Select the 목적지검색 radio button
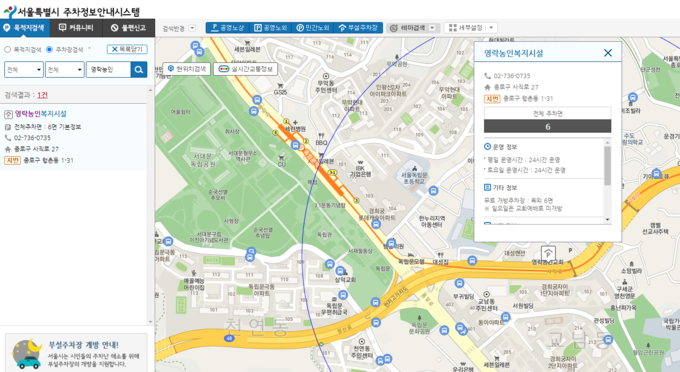Screen dimensions: 680x372 click(7, 49)
